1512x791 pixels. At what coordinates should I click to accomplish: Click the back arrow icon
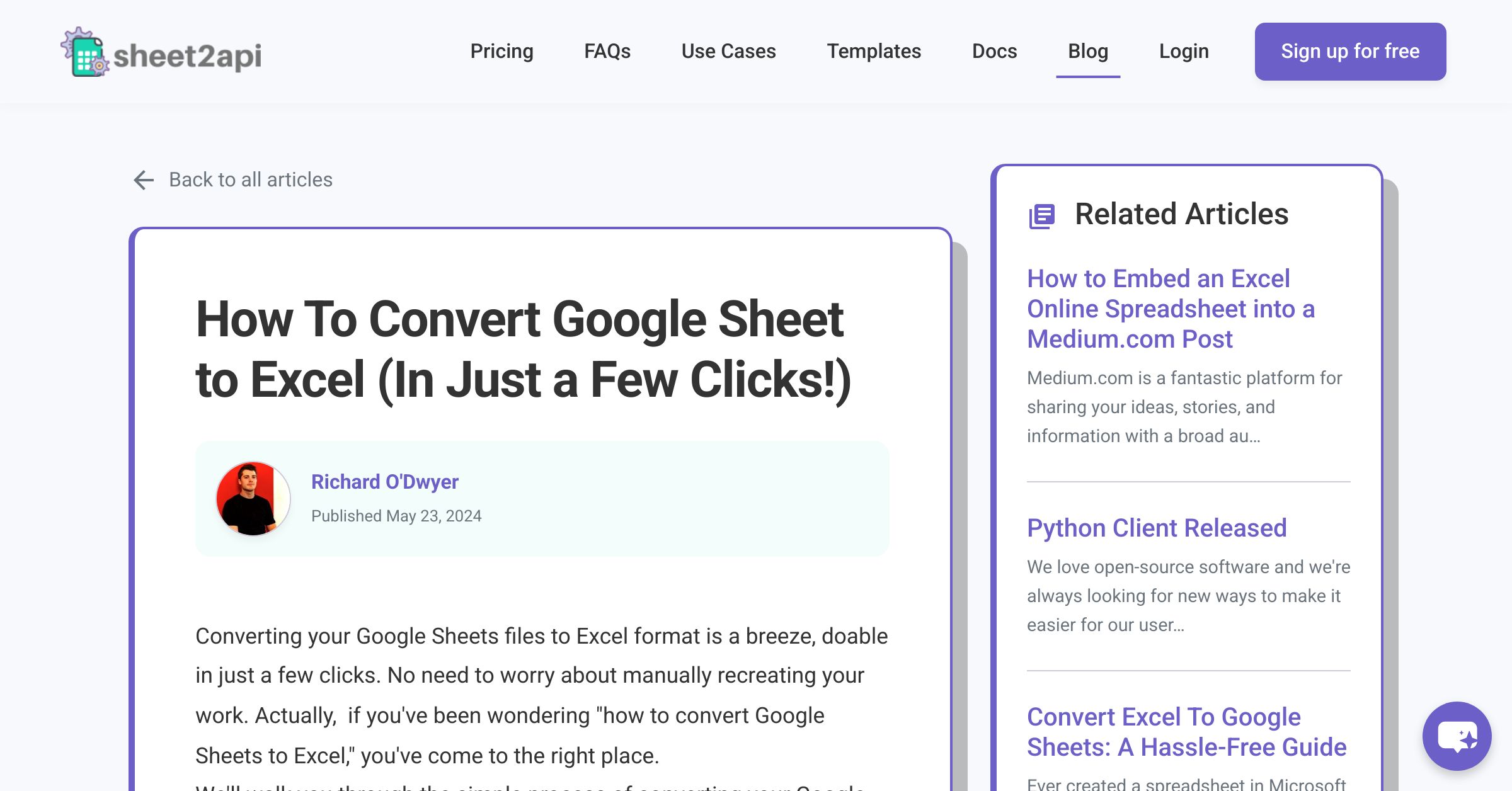[x=144, y=180]
